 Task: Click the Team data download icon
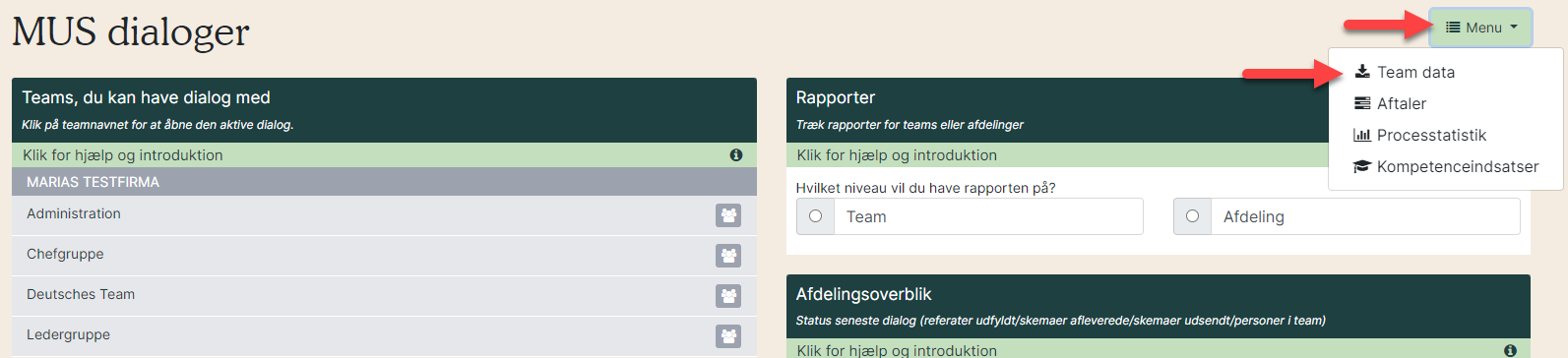(1362, 72)
